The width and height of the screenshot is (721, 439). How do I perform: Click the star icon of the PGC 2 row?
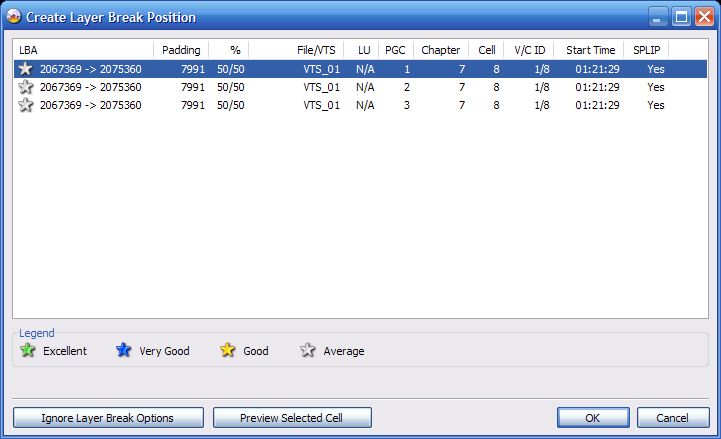[26, 87]
